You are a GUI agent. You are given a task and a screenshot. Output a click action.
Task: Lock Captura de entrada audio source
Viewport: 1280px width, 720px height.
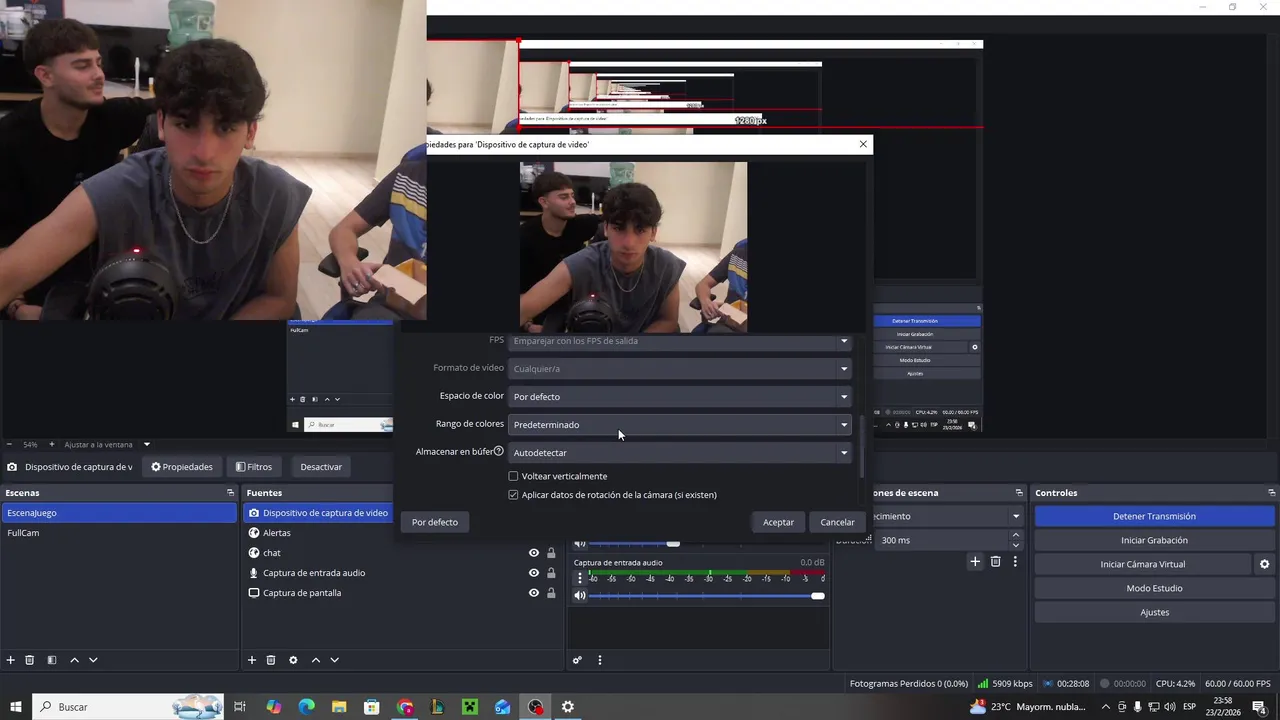pos(551,573)
